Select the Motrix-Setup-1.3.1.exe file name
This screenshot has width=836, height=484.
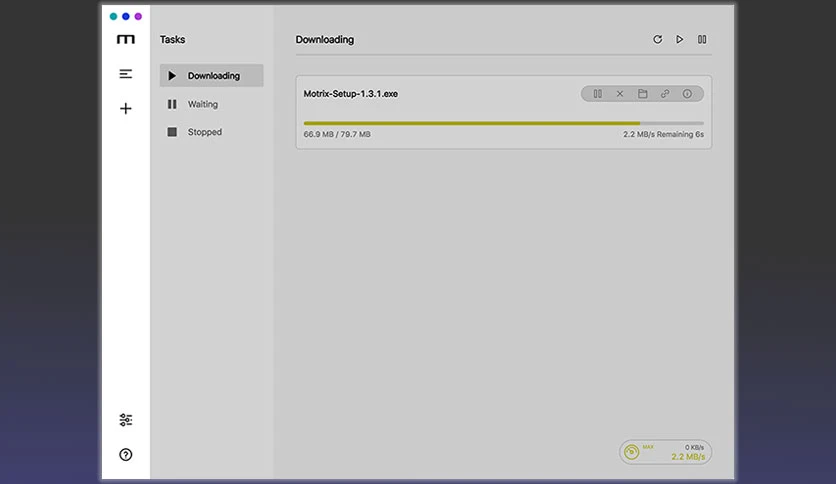[351, 94]
